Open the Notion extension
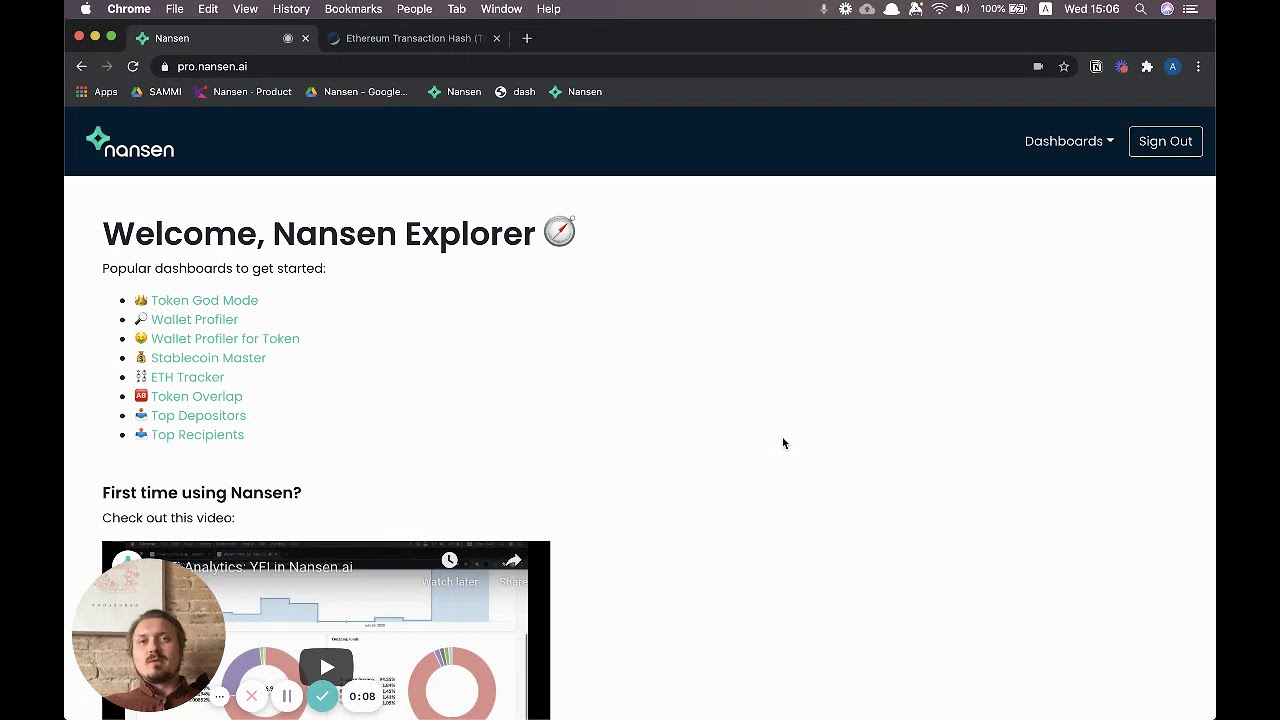The width and height of the screenshot is (1280, 720). point(1096,67)
